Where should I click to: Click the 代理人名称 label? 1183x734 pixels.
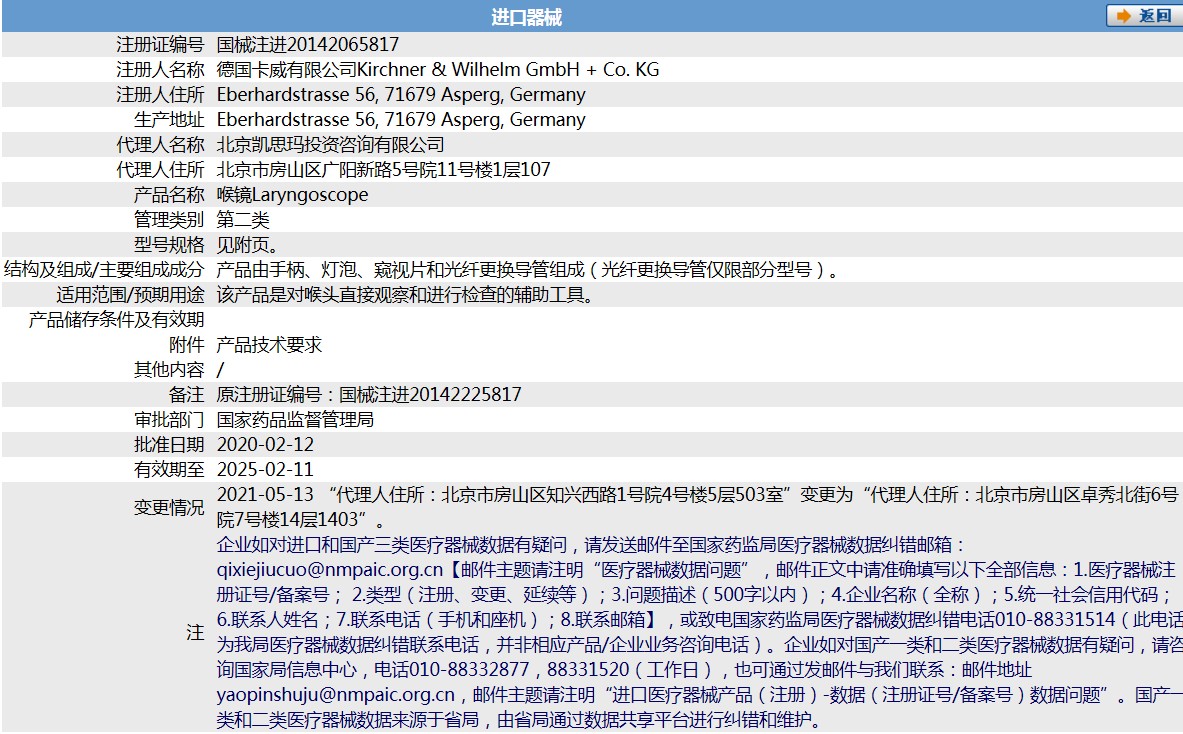tap(160, 144)
